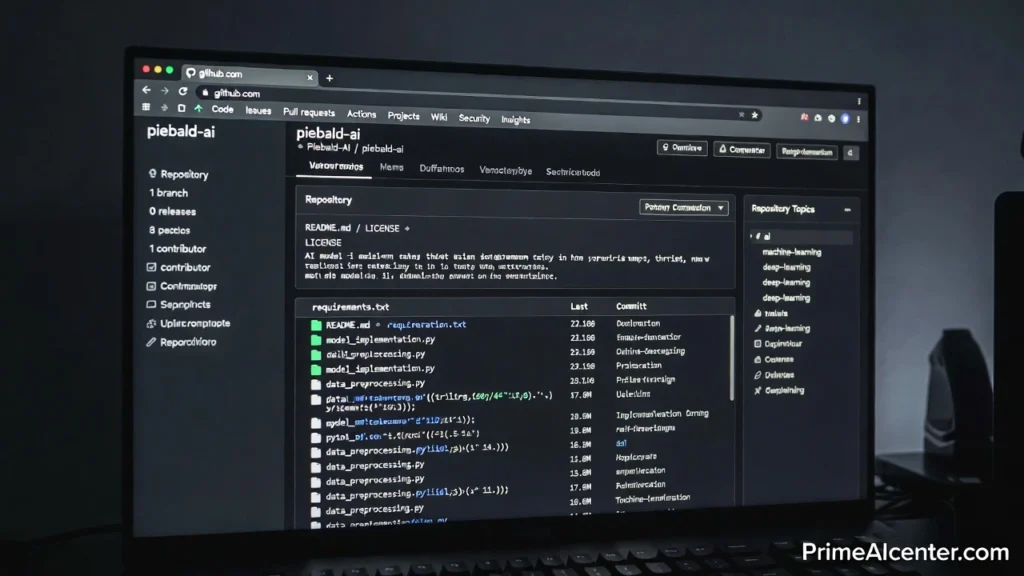Click the browser back arrow

(148, 90)
